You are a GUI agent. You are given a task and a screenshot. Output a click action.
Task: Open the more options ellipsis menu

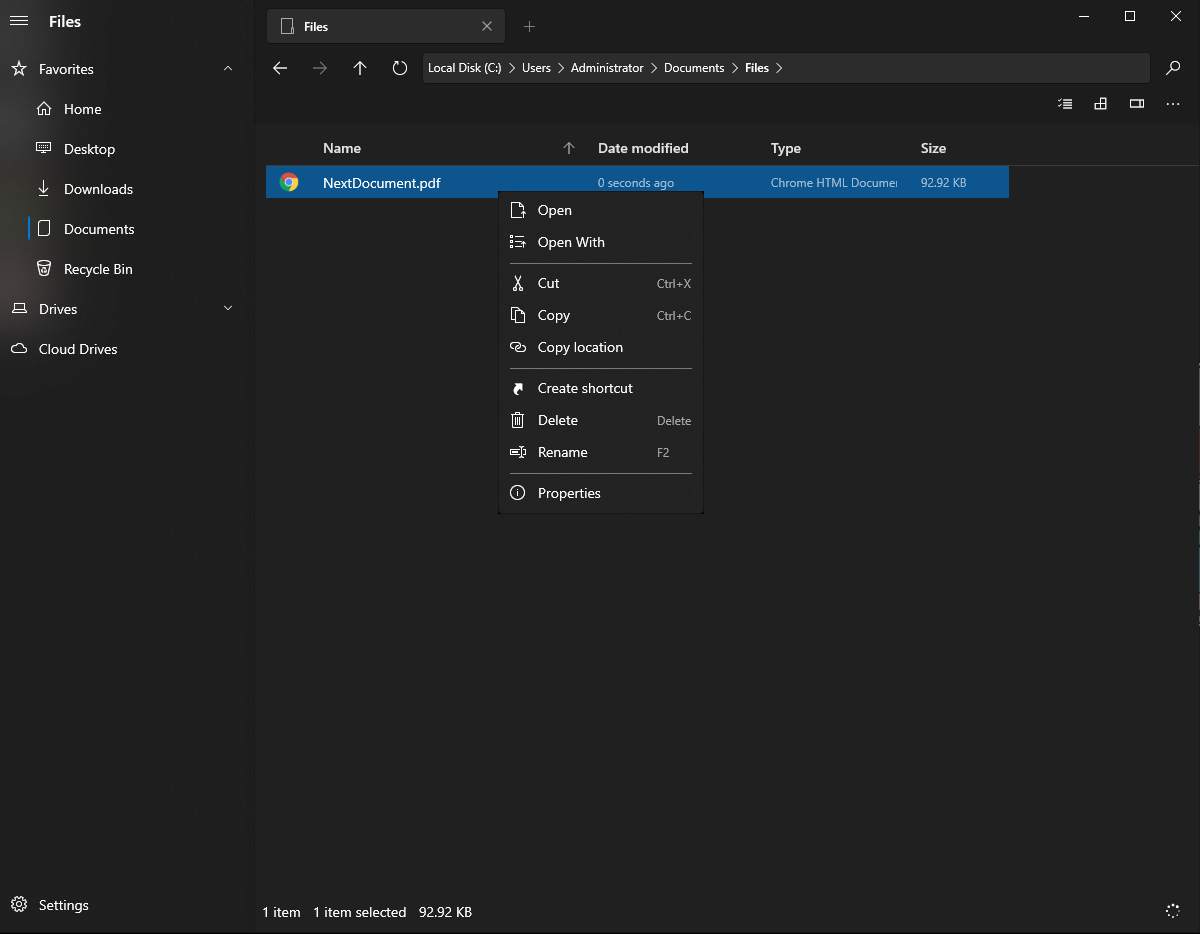pyautogui.click(x=1172, y=103)
